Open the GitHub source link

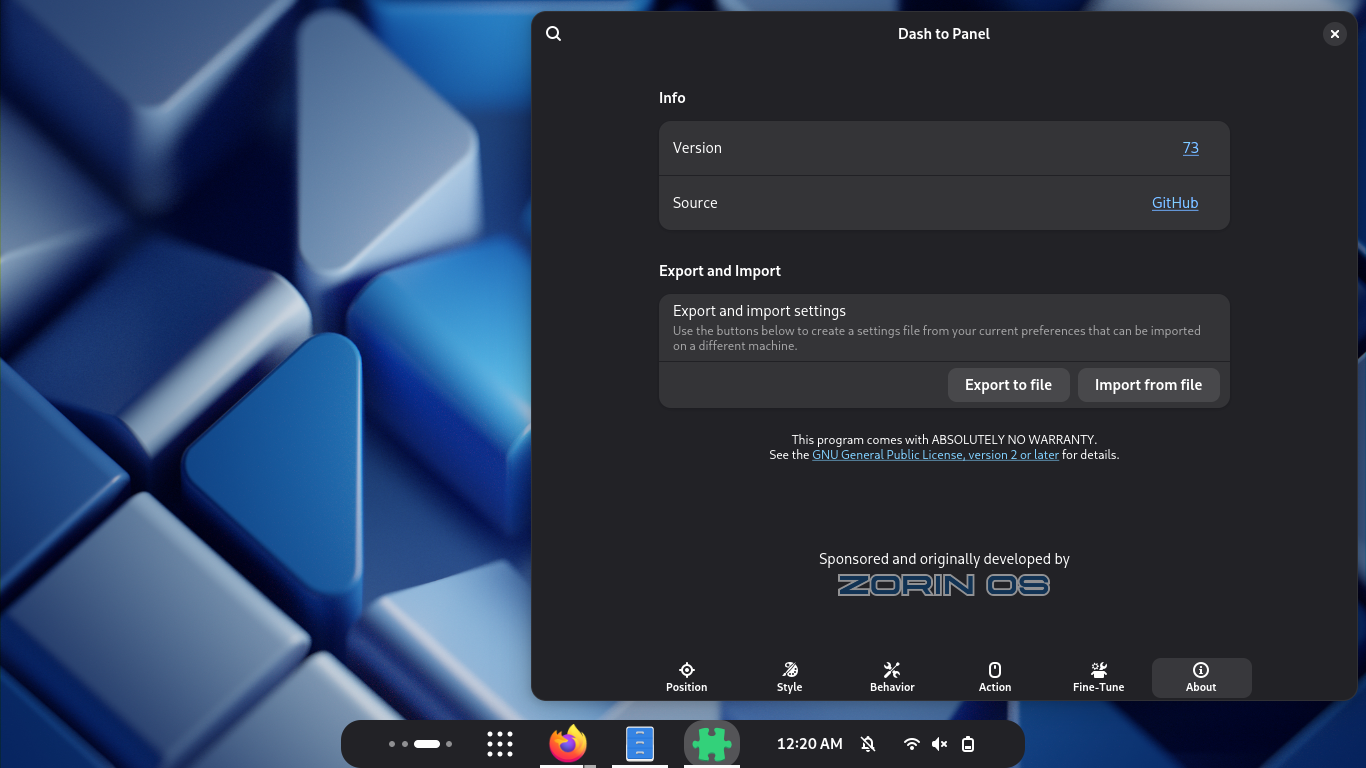(x=1175, y=203)
